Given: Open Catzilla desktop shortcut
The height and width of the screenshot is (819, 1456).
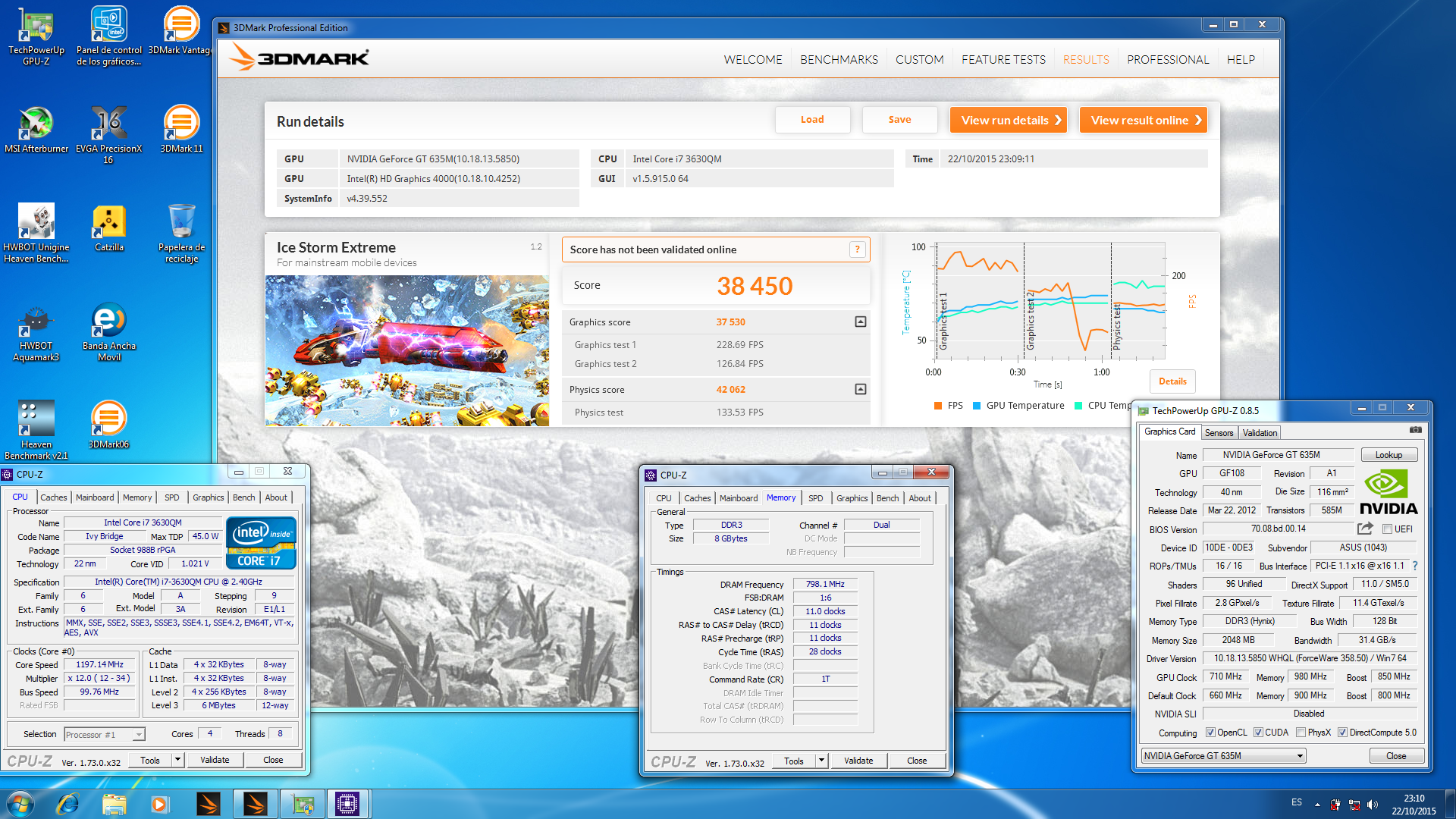Looking at the screenshot, I should tap(108, 227).
